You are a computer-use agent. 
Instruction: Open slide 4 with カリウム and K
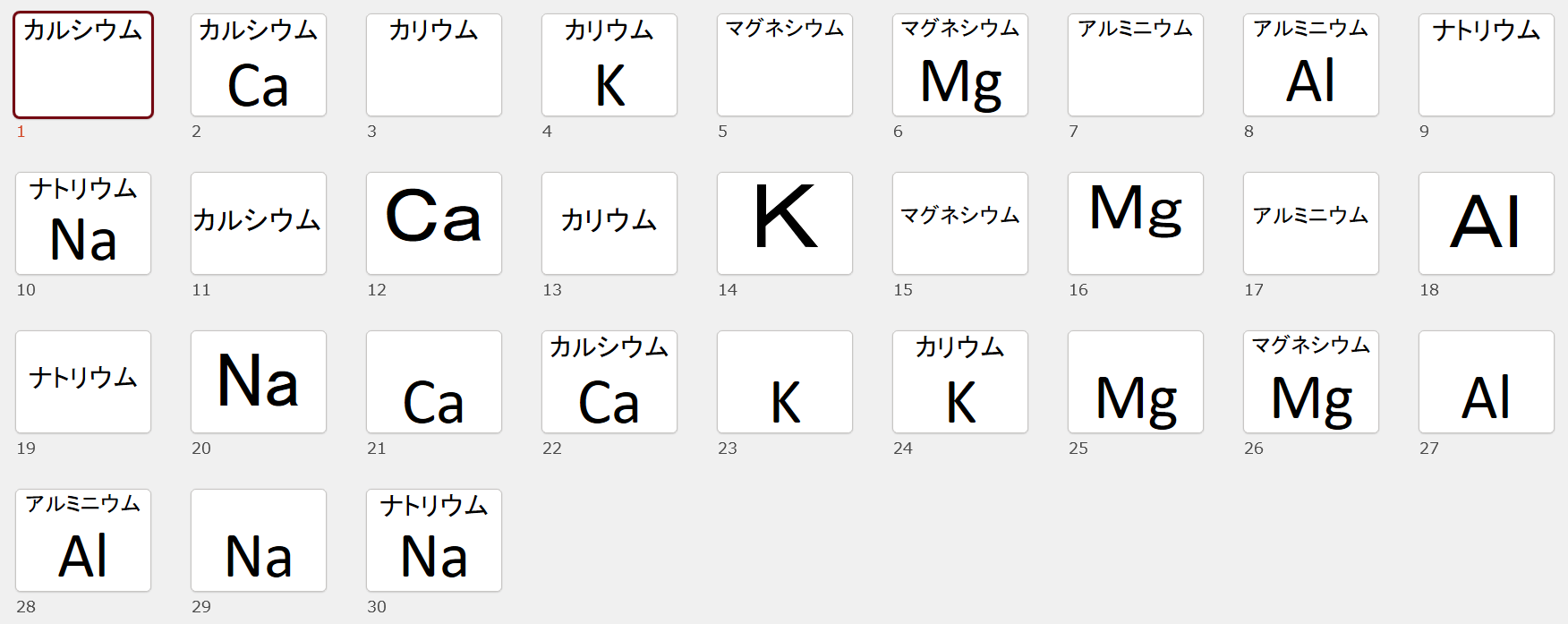(609, 65)
